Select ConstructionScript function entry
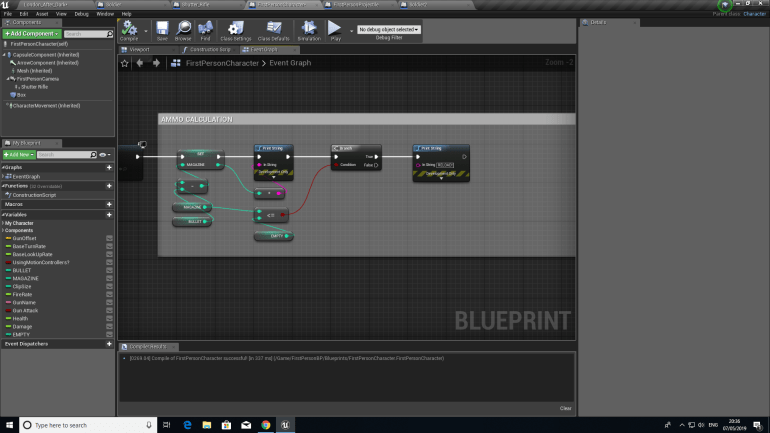This screenshot has height=433, width=770. pos(34,195)
